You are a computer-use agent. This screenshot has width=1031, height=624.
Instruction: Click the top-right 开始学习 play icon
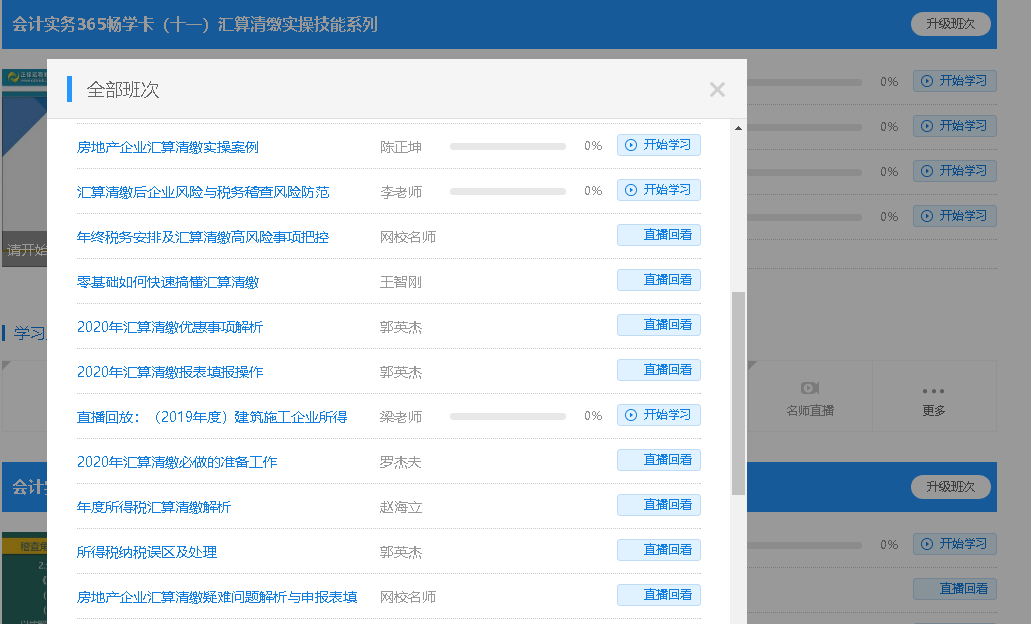tap(925, 81)
